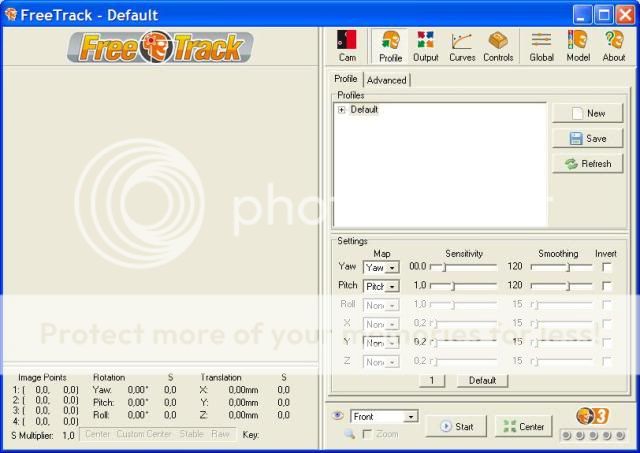This screenshot has height=453, width=640.
Task: Open the About help icon
Action: point(613,45)
